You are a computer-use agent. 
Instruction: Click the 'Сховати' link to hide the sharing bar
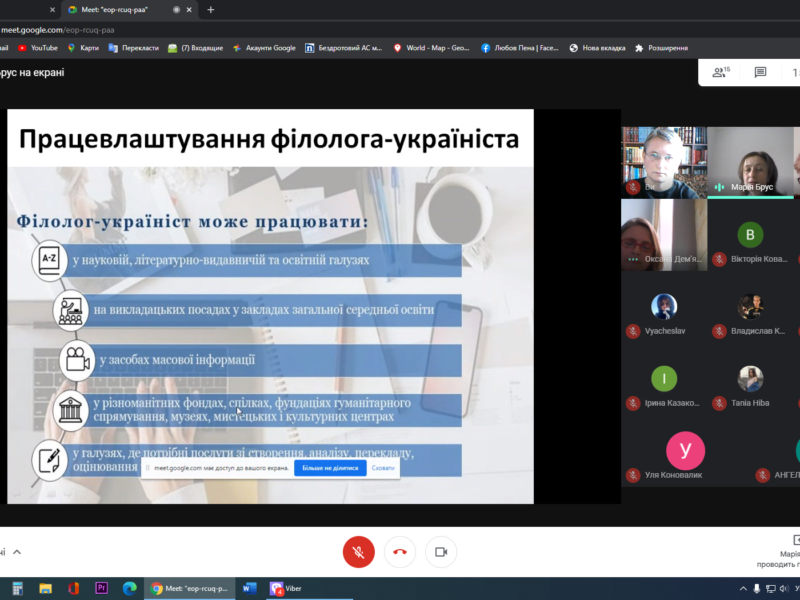point(383,468)
